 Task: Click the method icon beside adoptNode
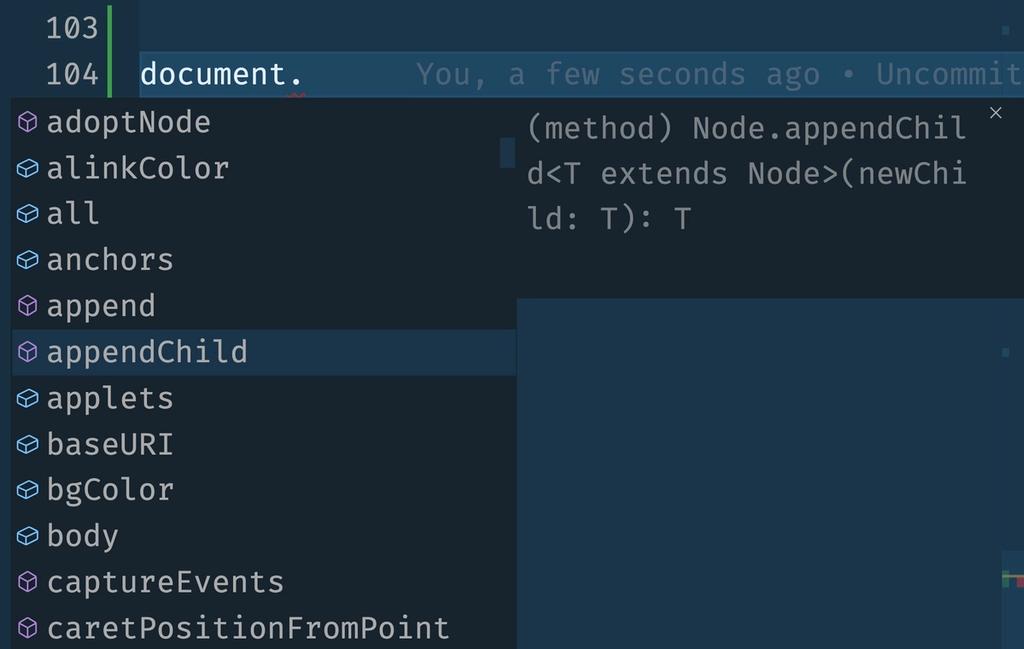(27, 122)
